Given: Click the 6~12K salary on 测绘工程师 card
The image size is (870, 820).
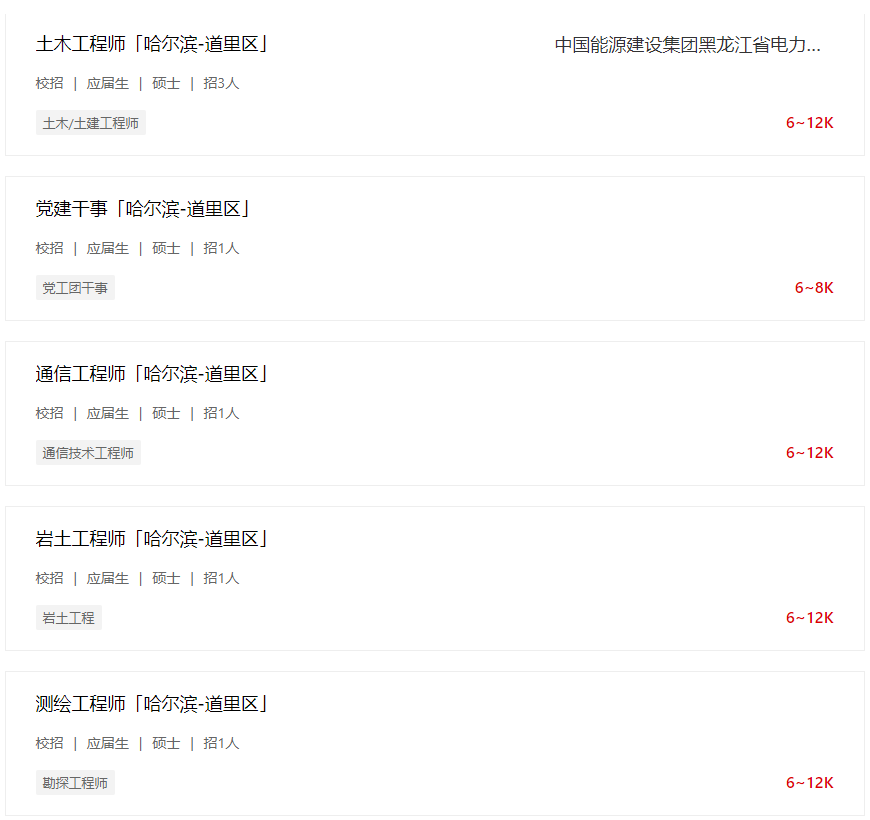Looking at the screenshot, I should coord(809,783).
